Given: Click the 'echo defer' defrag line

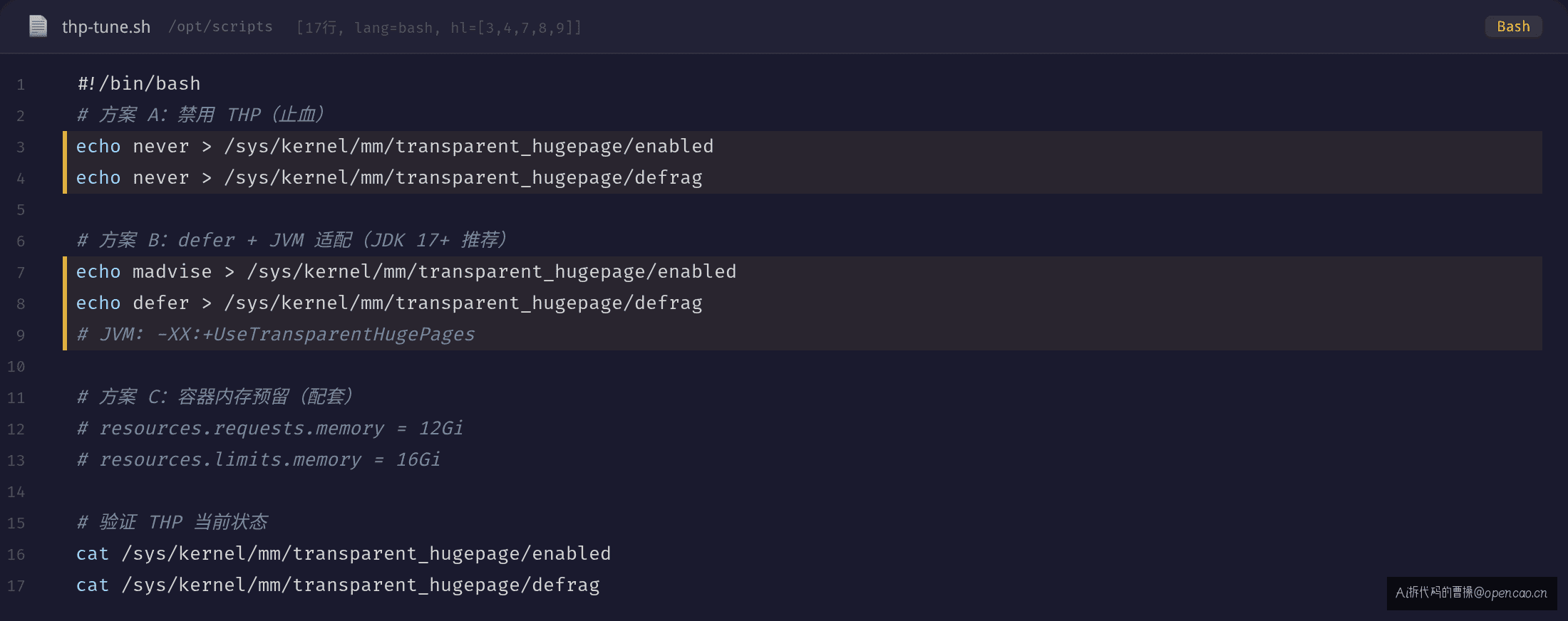Looking at the screenshot, I should pyautogui.click(x=389, y=303).
